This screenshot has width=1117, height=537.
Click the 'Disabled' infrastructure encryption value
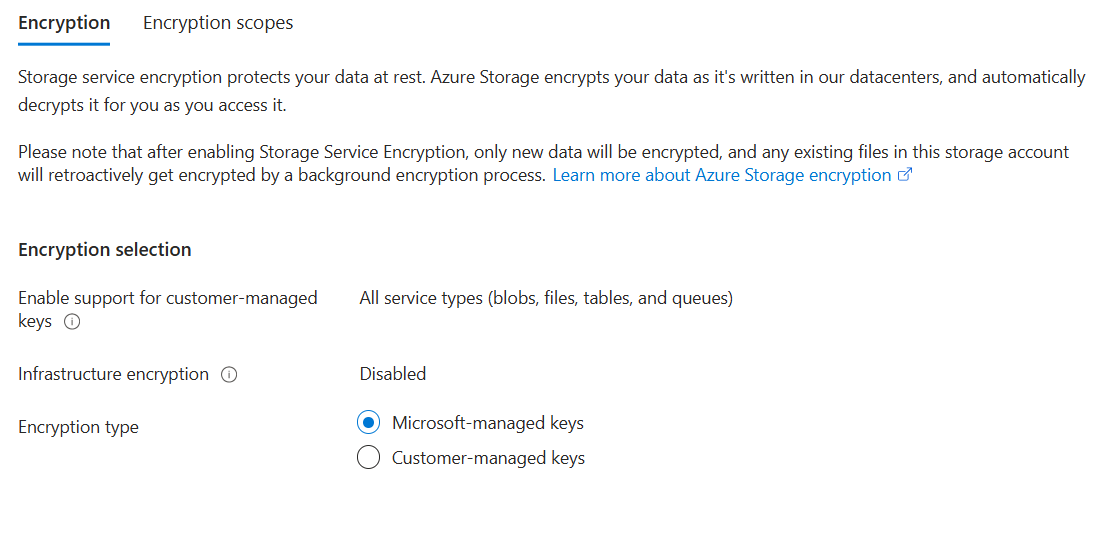[393, 374]
